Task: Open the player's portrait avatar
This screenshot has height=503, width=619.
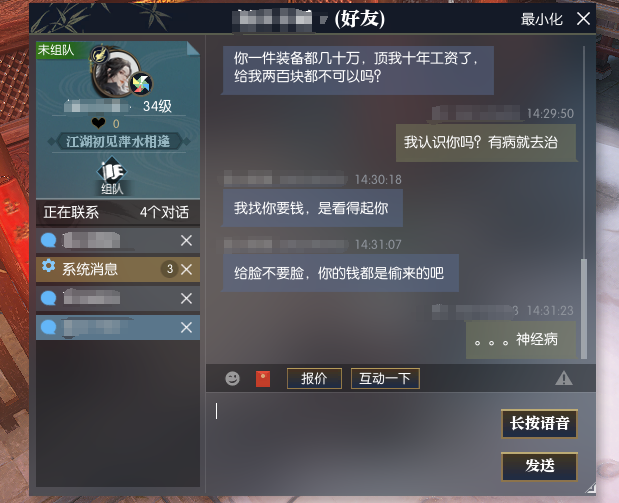Action: point(115,73)
